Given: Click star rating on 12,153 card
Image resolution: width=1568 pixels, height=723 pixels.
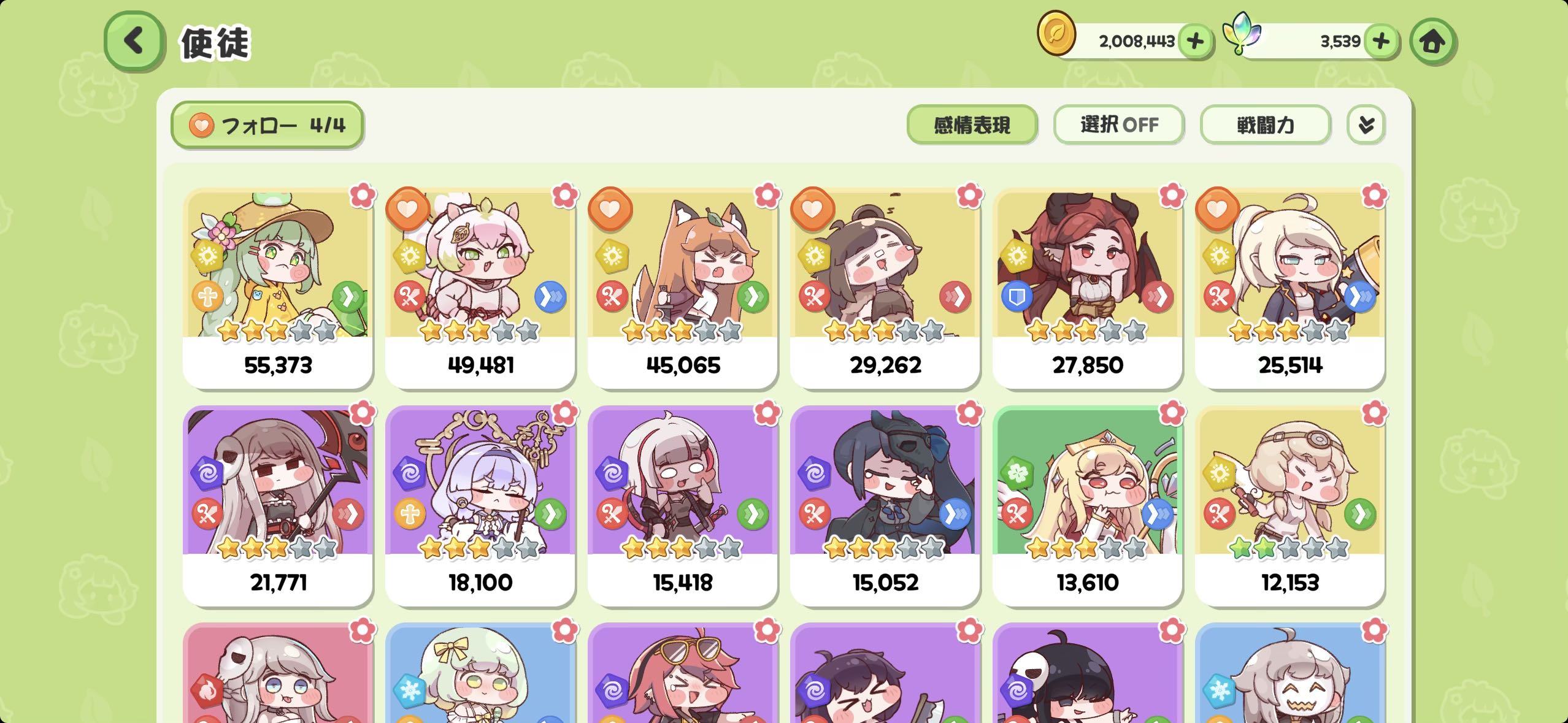Looking at the screenshot, I should [1289, 548].
